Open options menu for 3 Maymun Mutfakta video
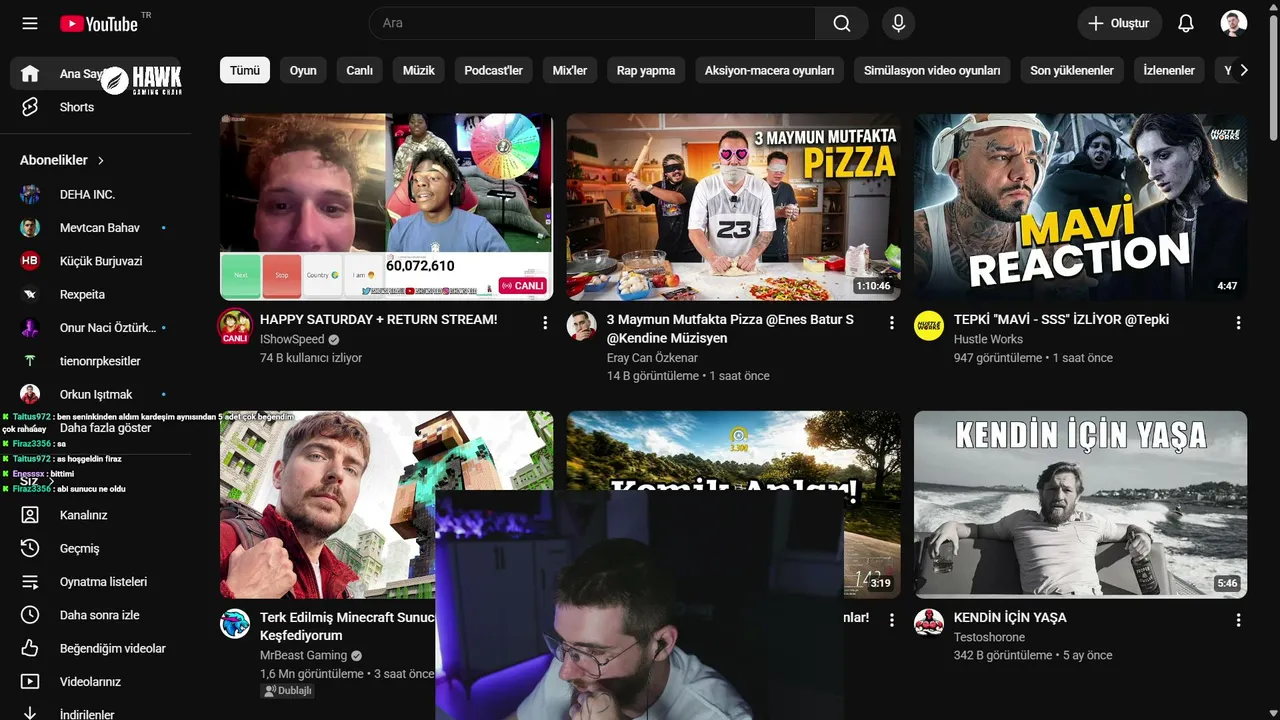Screen dimensions: 1280x720 (x=892, y=322)
